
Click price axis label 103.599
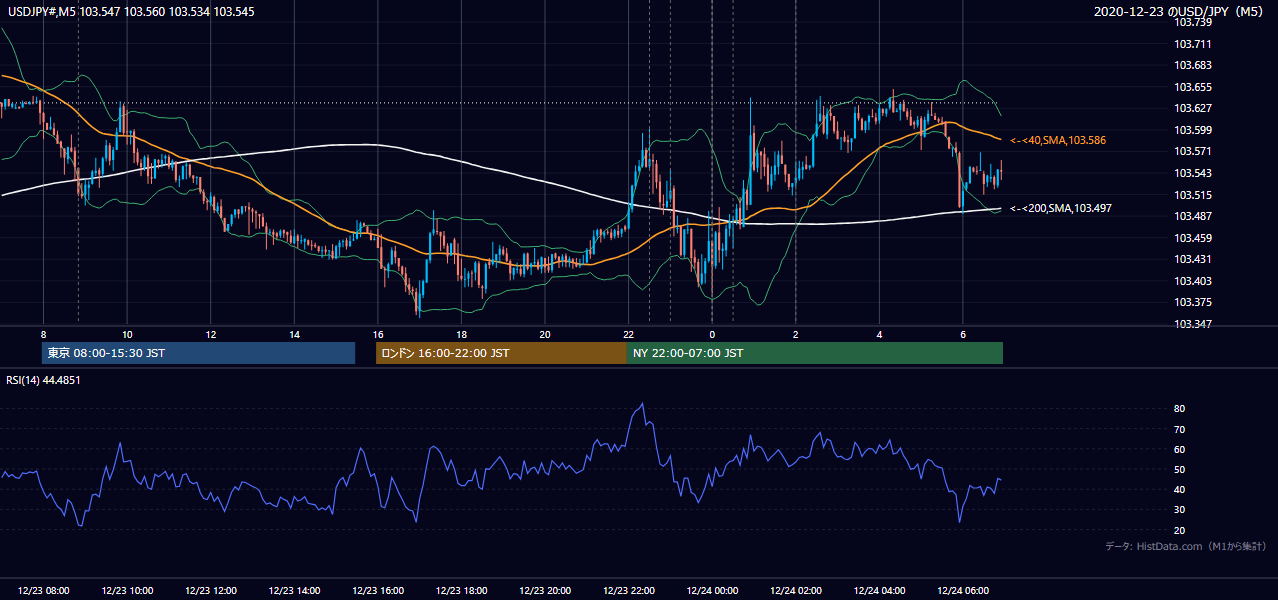[1192, 130]
